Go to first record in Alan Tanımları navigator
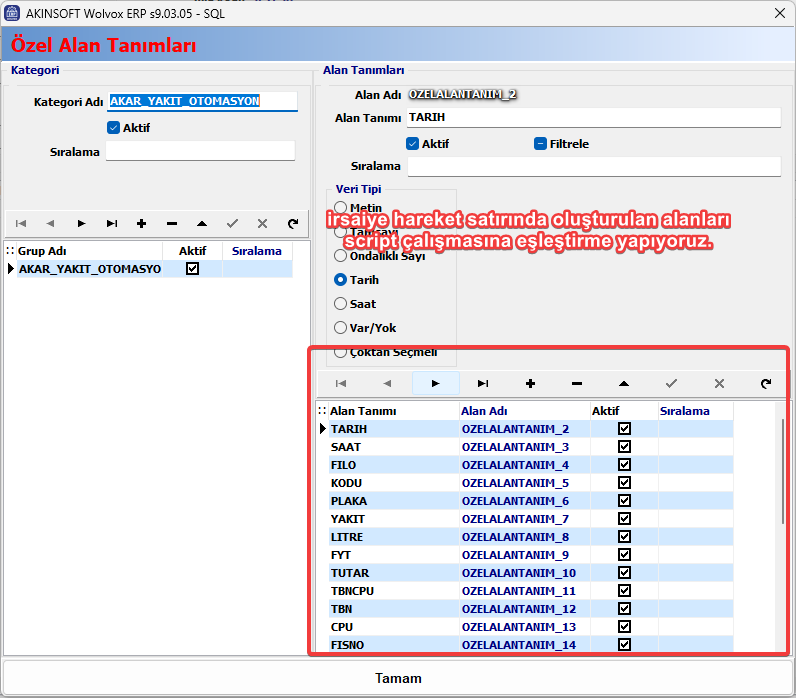This screenshot has width=796, height=698. pyautogui.click(x=341, y=383)
